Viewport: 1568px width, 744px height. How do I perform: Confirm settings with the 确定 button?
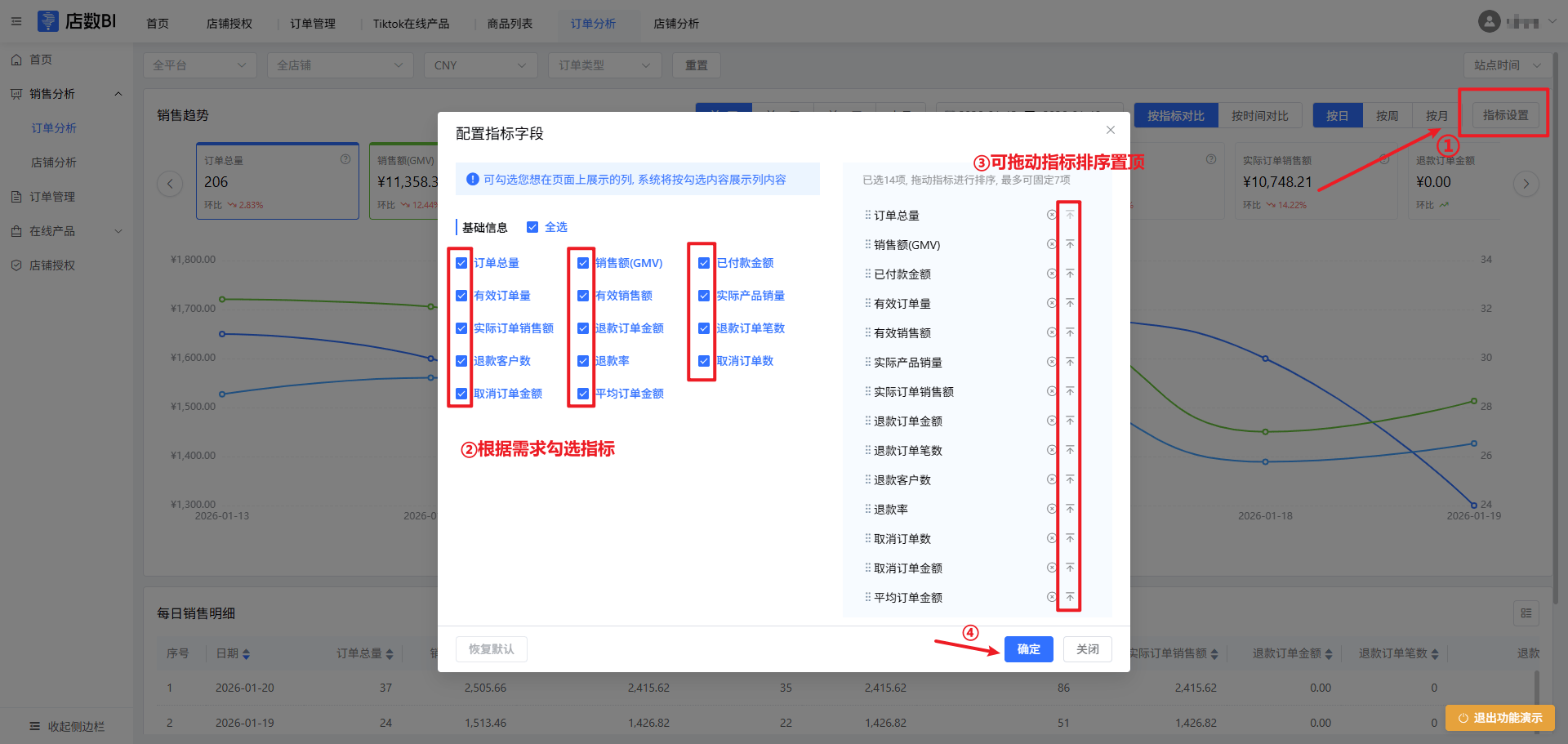tap(1028, 649)
